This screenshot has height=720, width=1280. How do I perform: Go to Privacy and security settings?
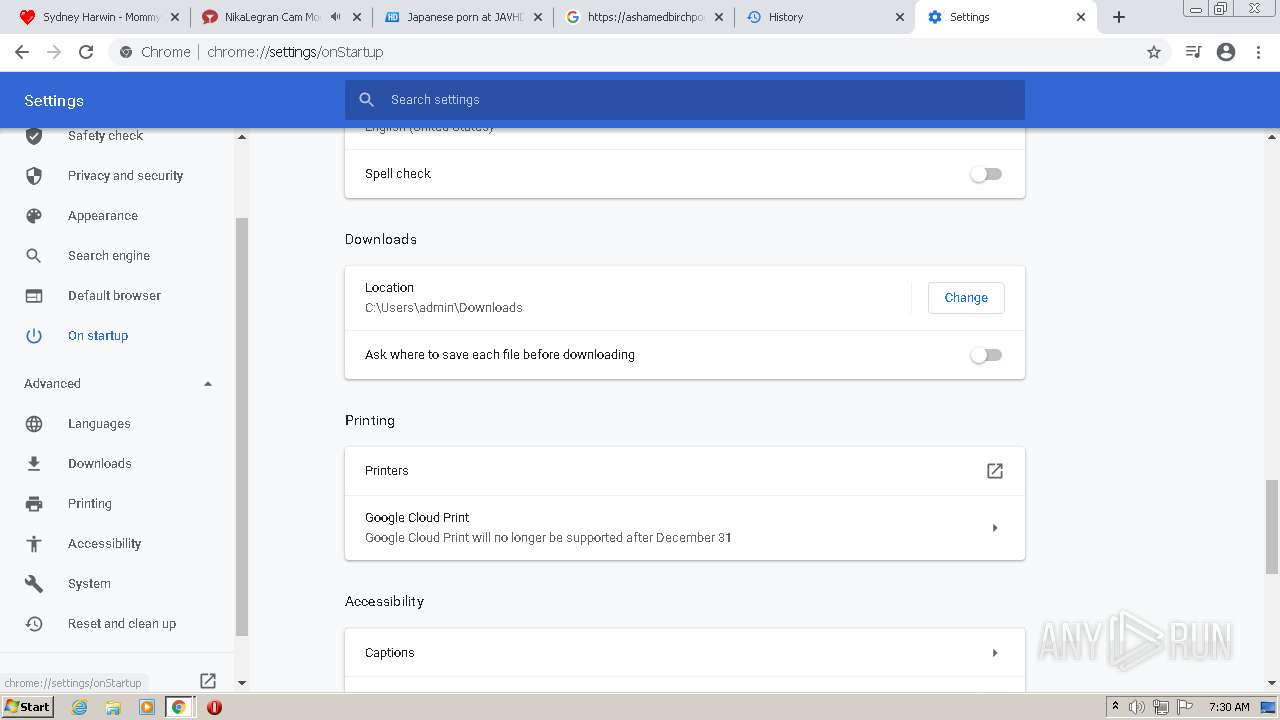pyautogui.click(x=125, y=176)
